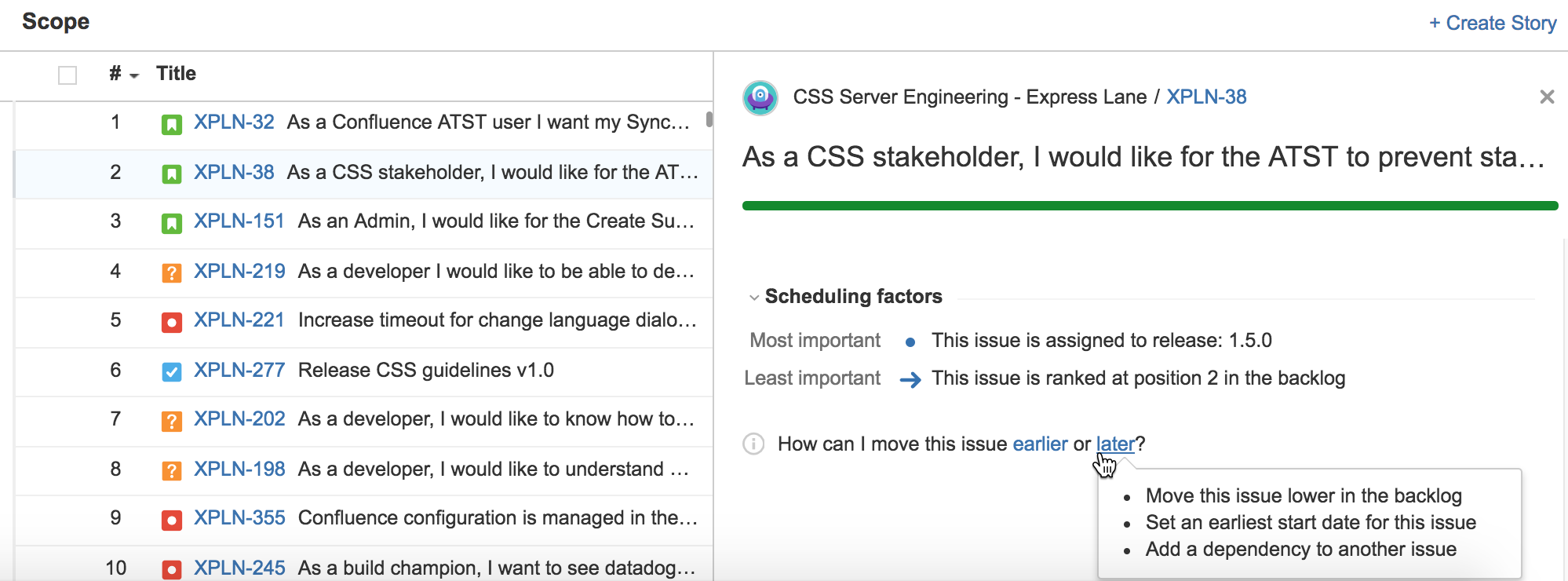Select row 'Increase timeout for change language dialo…'
The height and width of the screenshot is (581, 1568).
(x=363, y=322)
